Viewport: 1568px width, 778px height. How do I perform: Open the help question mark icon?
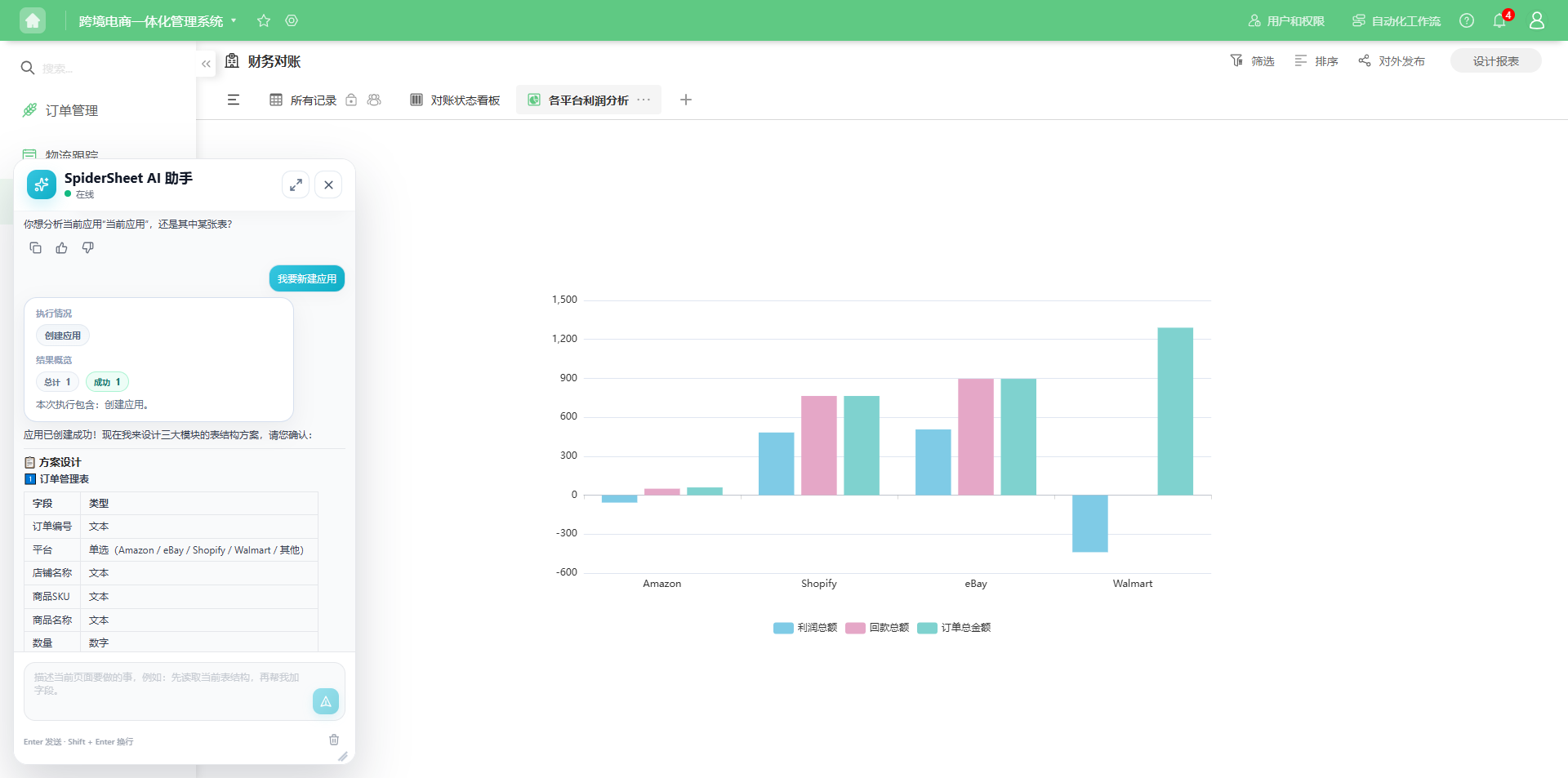click(x=1467, y=20)
